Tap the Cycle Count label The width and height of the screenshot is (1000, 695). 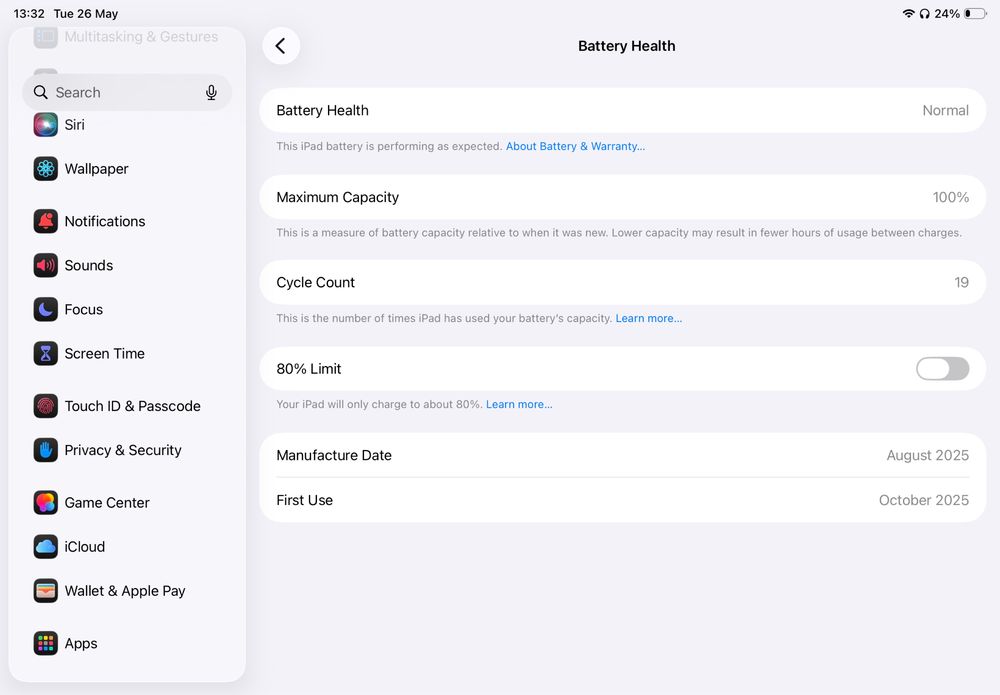tap(315, 282)
